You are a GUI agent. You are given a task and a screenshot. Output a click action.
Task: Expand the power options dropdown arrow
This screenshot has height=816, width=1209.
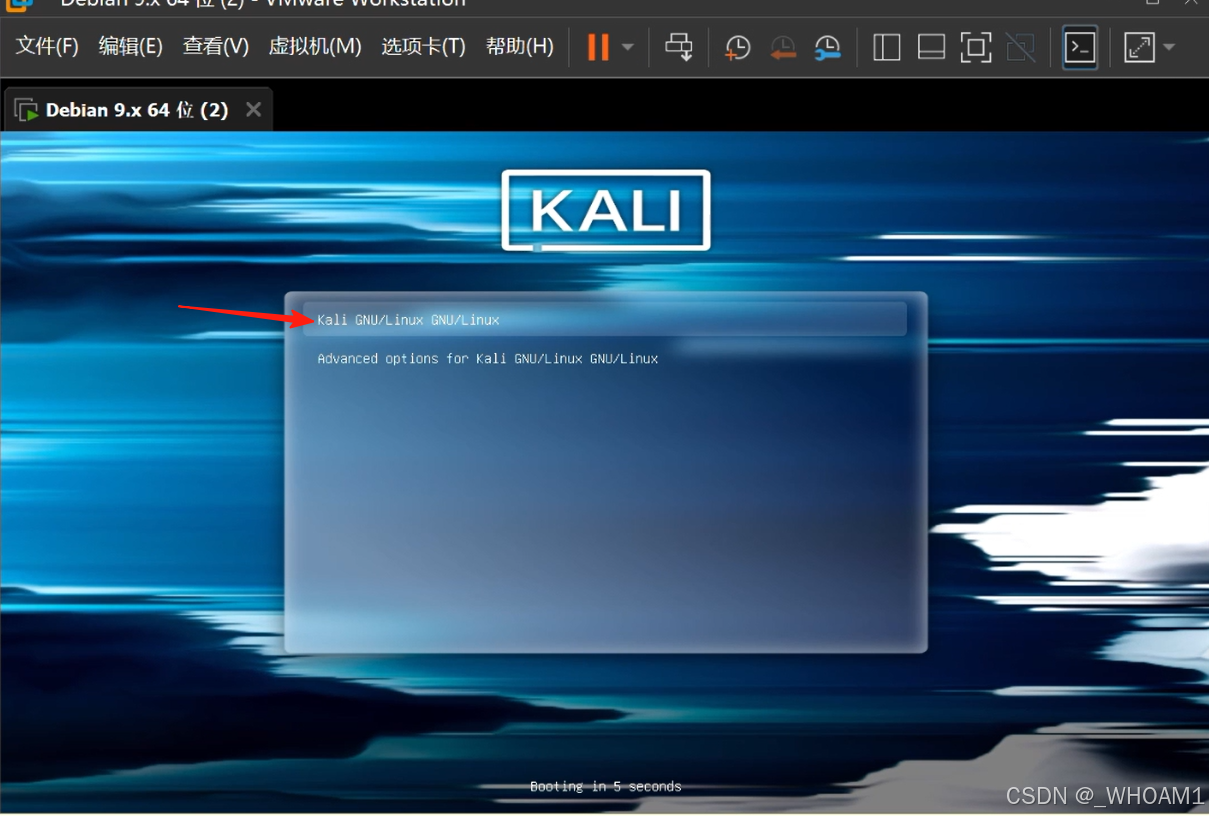point(628,47)
